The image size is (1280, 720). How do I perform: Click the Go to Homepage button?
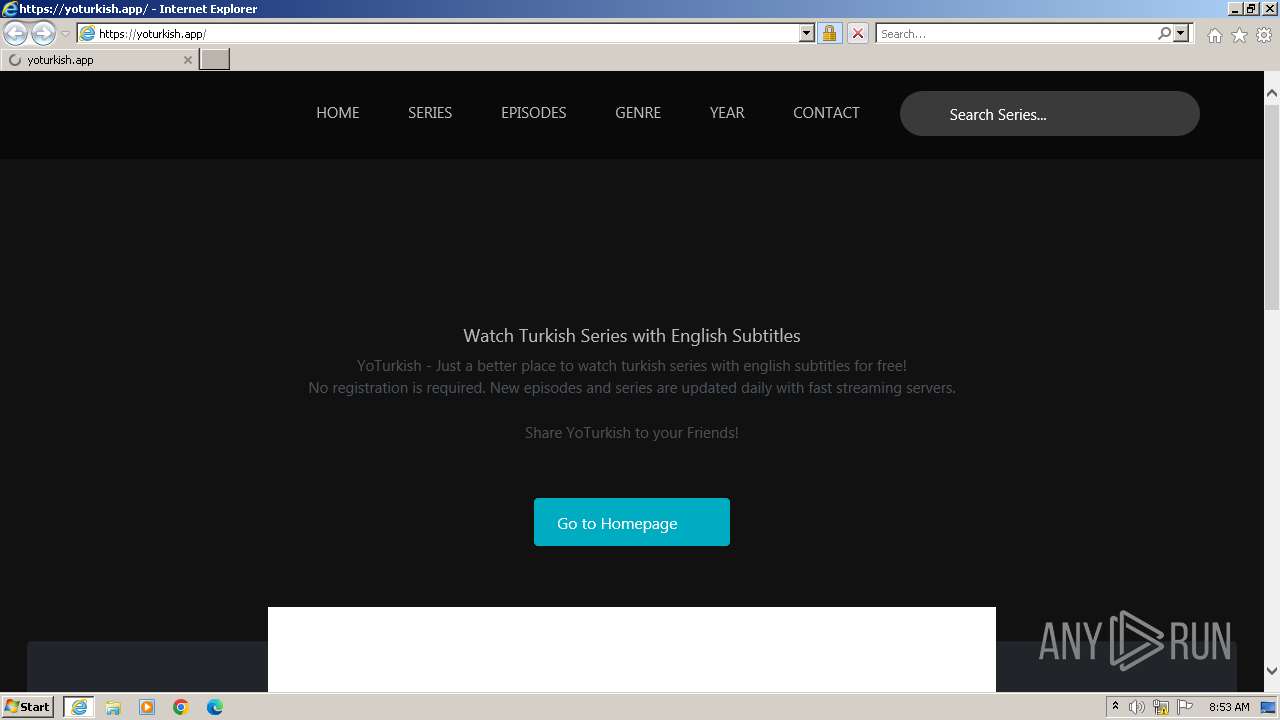tap(632, 522)
